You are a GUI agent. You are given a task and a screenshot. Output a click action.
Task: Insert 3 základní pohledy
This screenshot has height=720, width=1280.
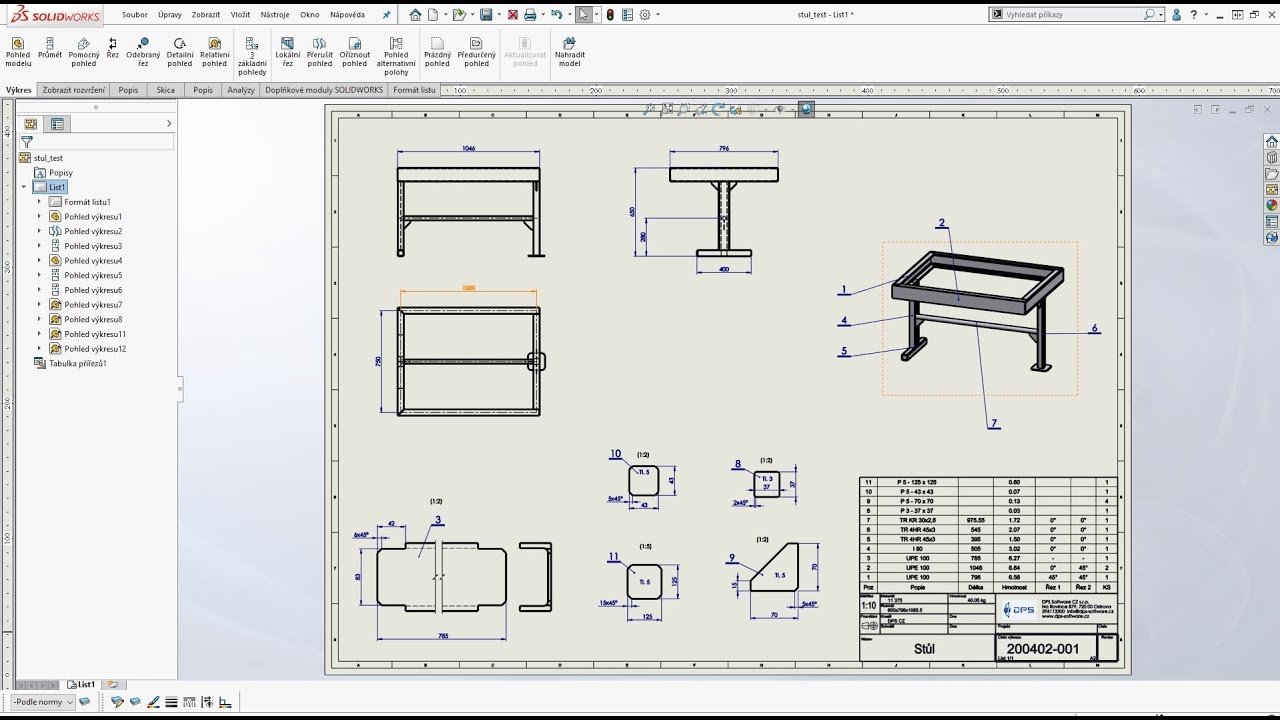[252, 56]
